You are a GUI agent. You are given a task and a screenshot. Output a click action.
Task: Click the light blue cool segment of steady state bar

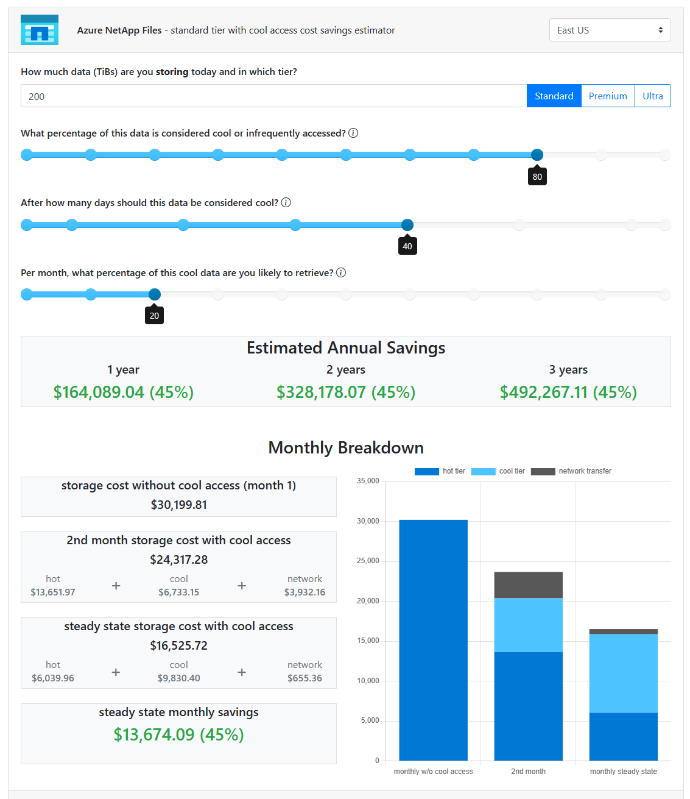(x=623, y=673)
